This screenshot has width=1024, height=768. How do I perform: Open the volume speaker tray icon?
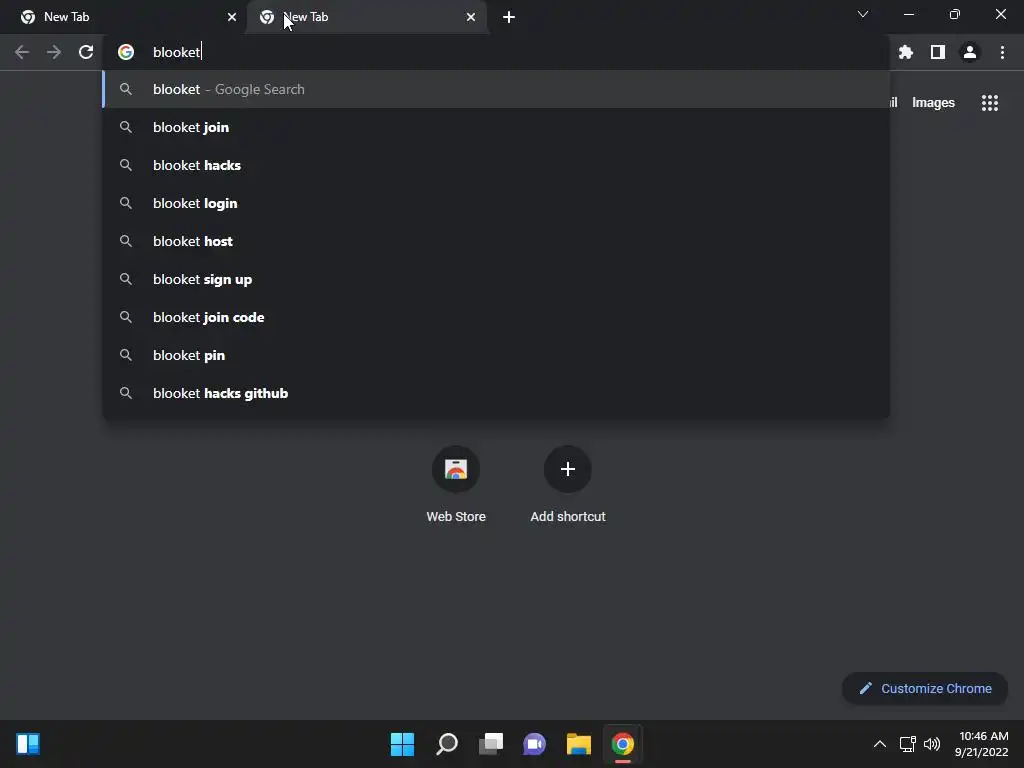(x=932, y=744)
